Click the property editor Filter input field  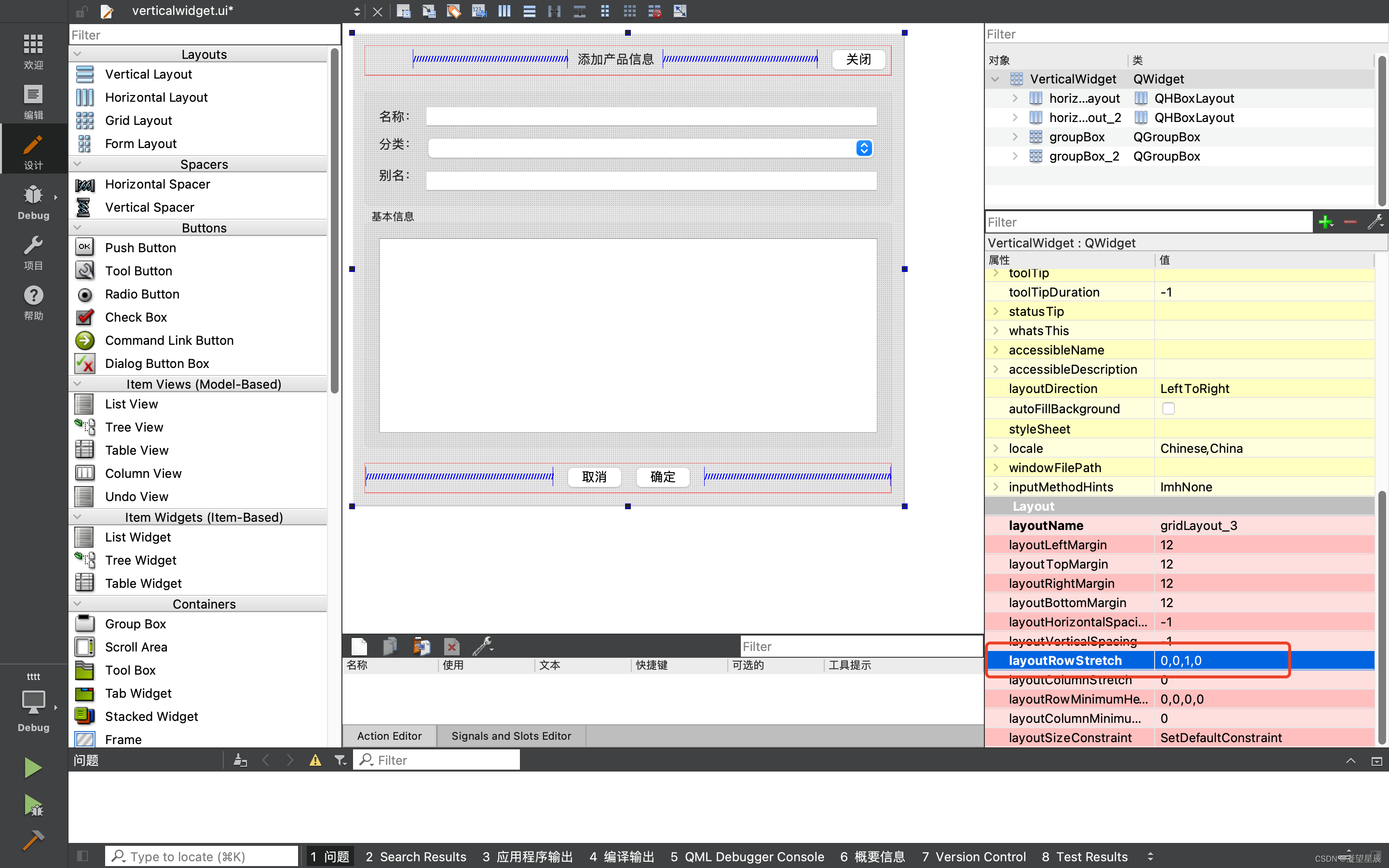coord(1148,222)
